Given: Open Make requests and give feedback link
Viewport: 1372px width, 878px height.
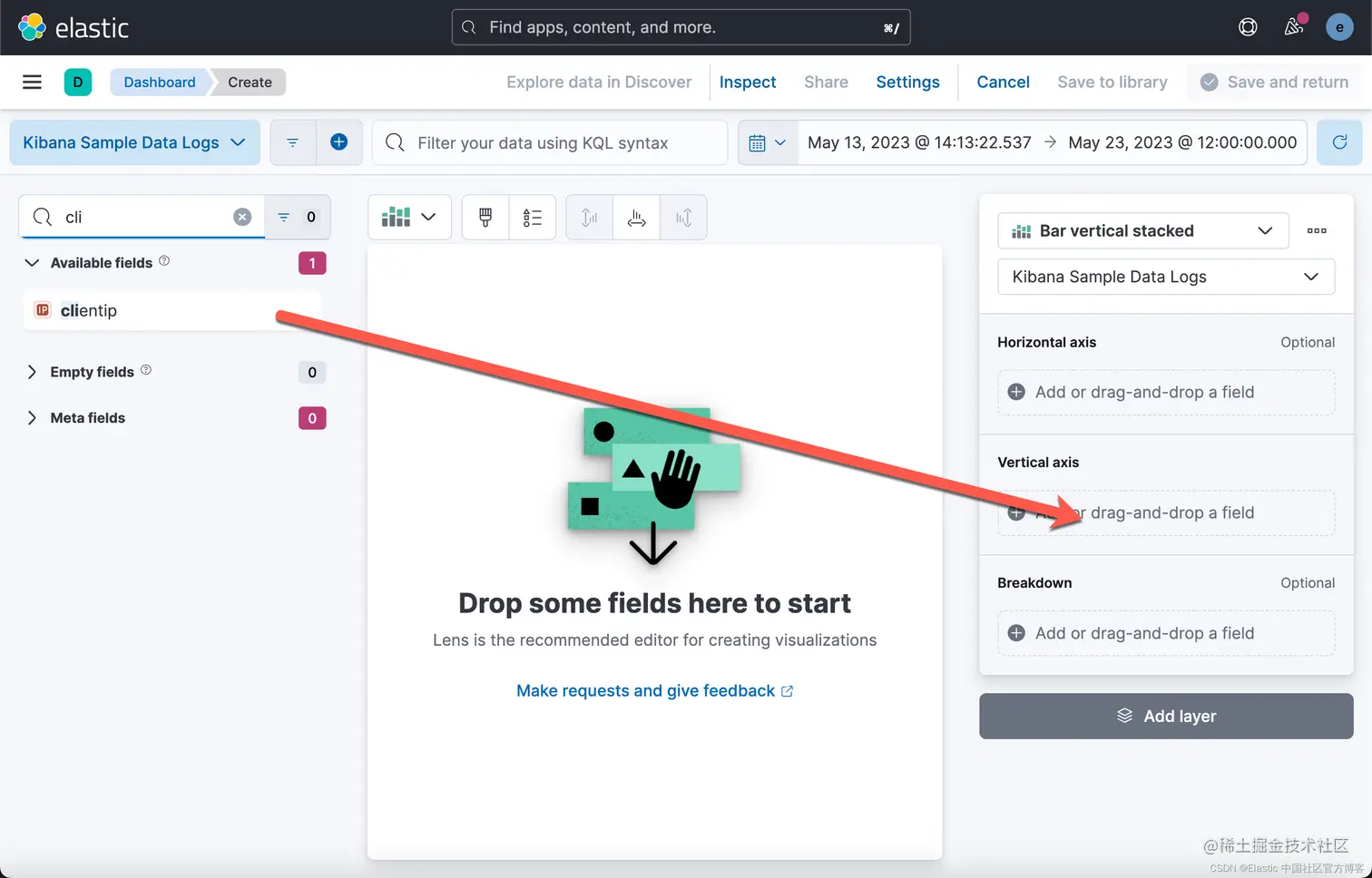Looking at the screenshot, I should [x=654, y=690].
